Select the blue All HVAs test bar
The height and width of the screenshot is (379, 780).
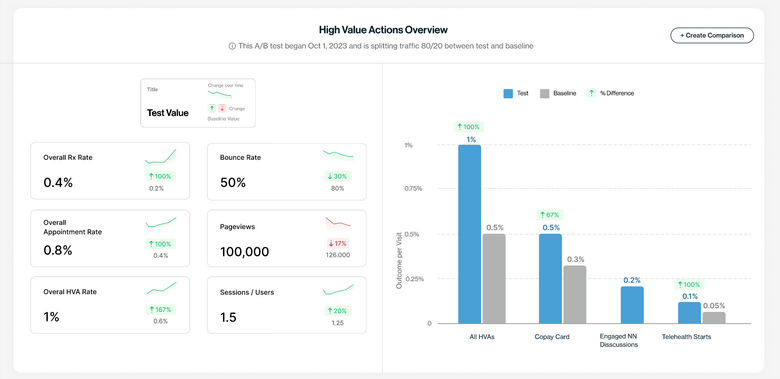(470, 234)
